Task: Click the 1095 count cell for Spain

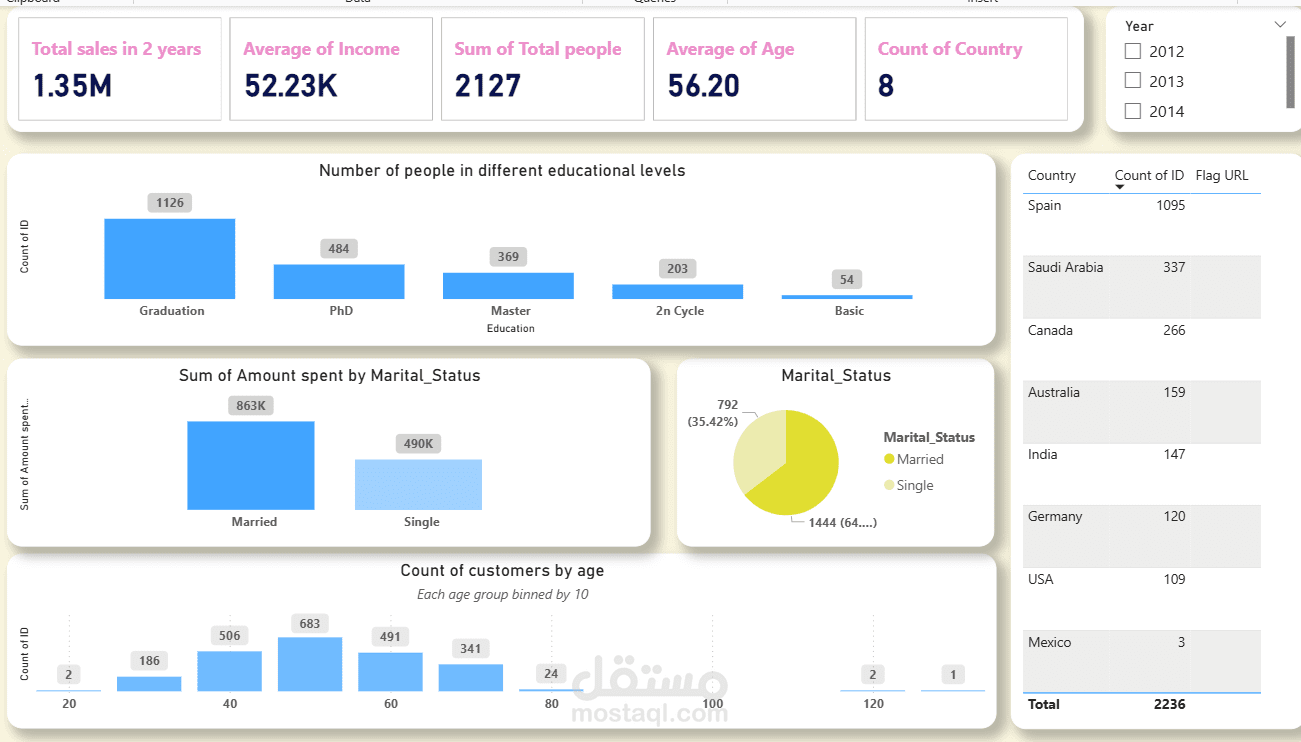Action: (x=1169, y=206)
